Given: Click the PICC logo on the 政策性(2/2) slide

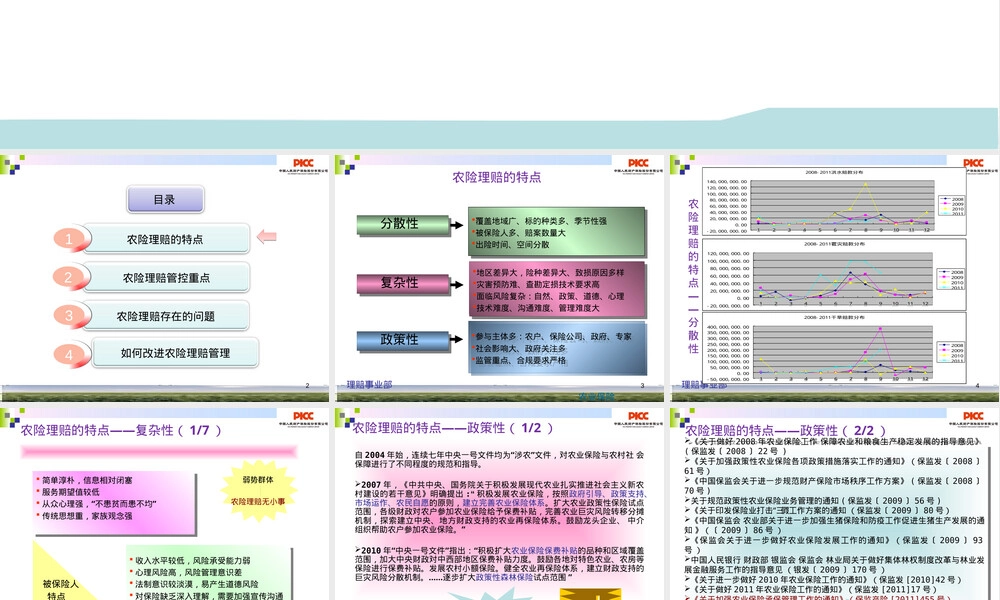Looking at the screenshot, I should click(x=973, y=417).
